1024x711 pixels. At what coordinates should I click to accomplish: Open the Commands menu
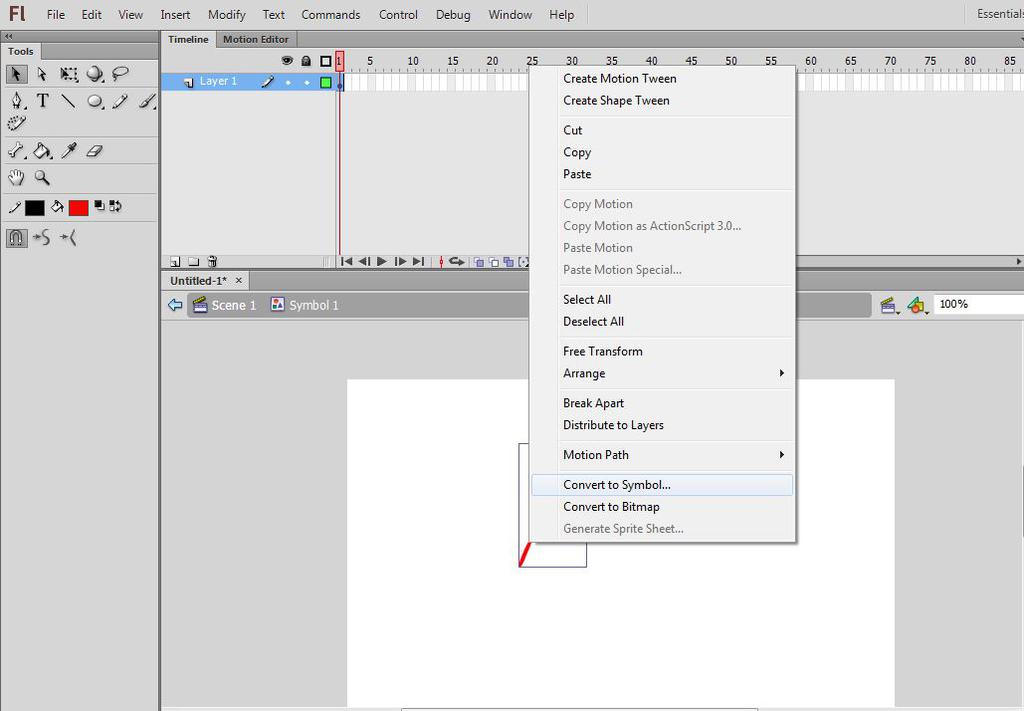pos(330,14)
